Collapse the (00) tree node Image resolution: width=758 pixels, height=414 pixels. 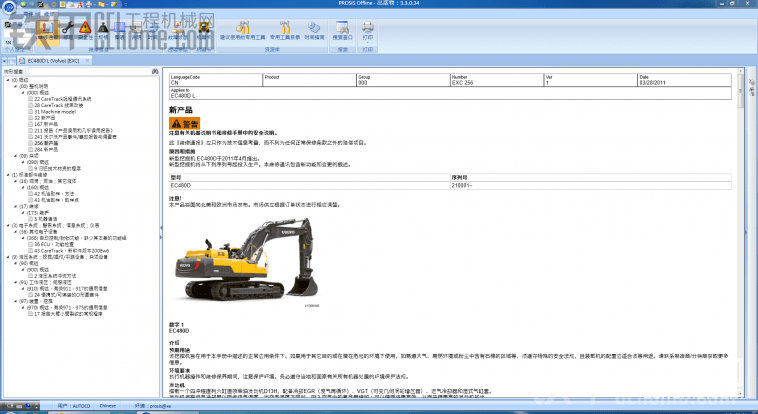coord(15,86)
